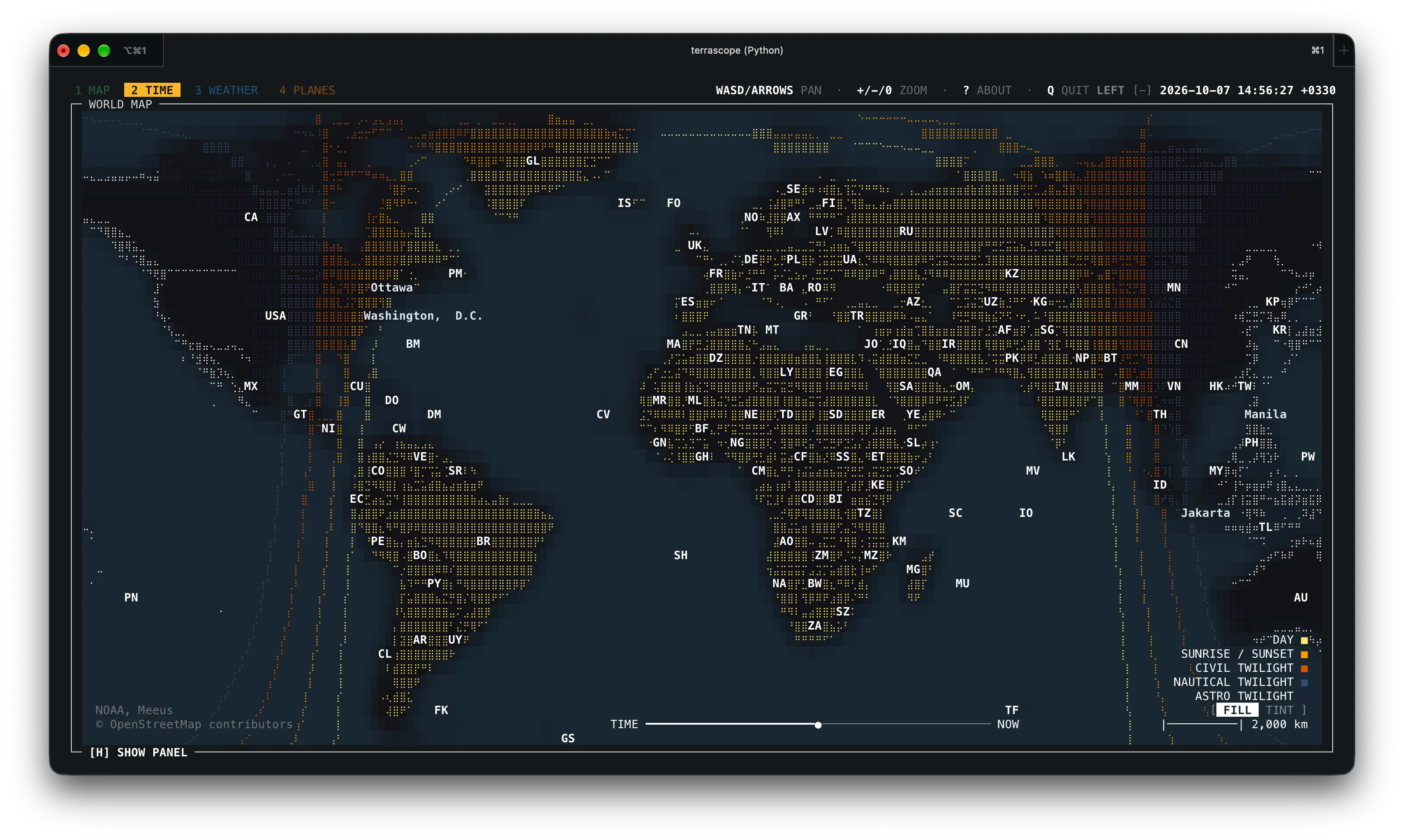Click the Manila city label

tap(1265, 414)
